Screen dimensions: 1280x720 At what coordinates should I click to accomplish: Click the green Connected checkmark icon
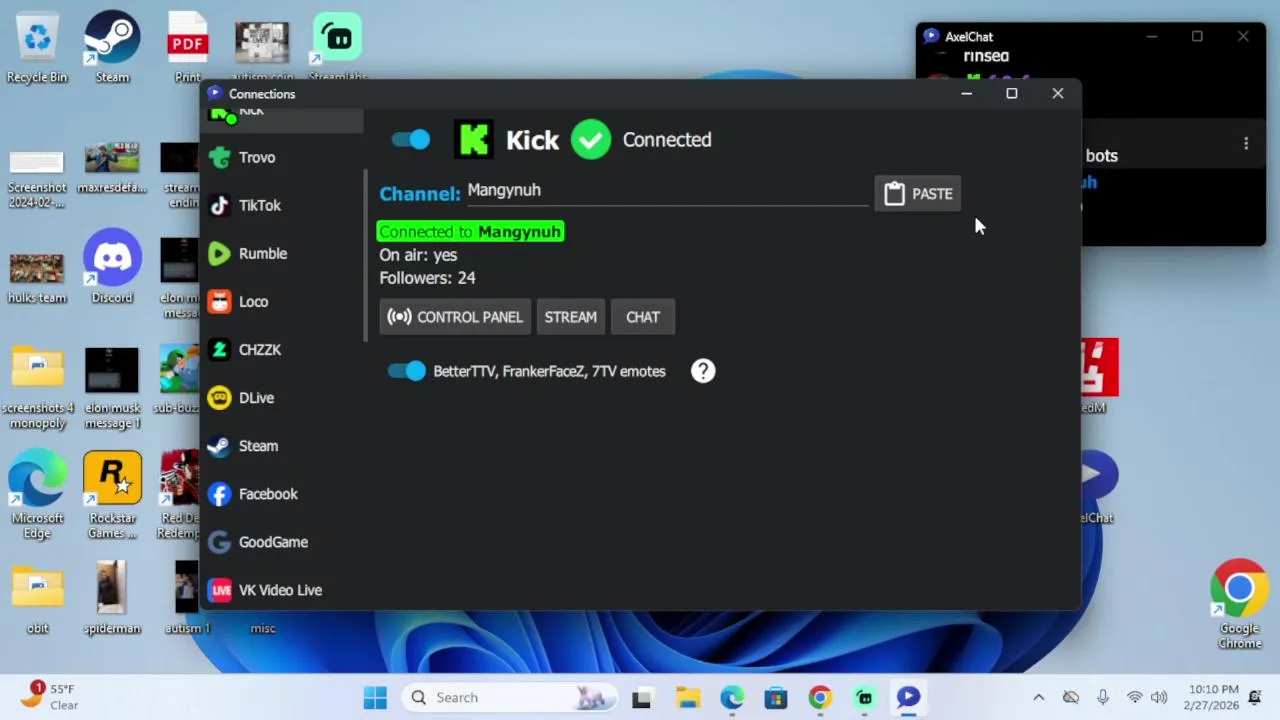coord(591,140)
